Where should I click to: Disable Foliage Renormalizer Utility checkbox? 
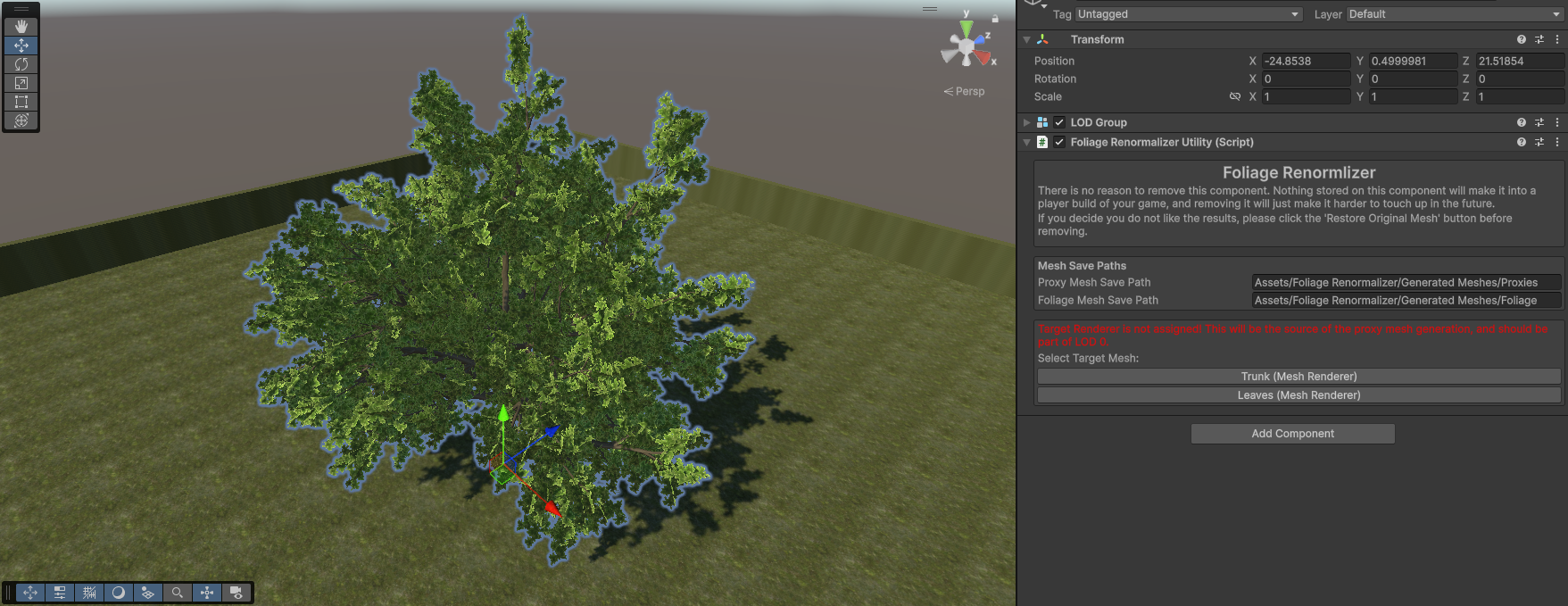tap(1059, 142)
